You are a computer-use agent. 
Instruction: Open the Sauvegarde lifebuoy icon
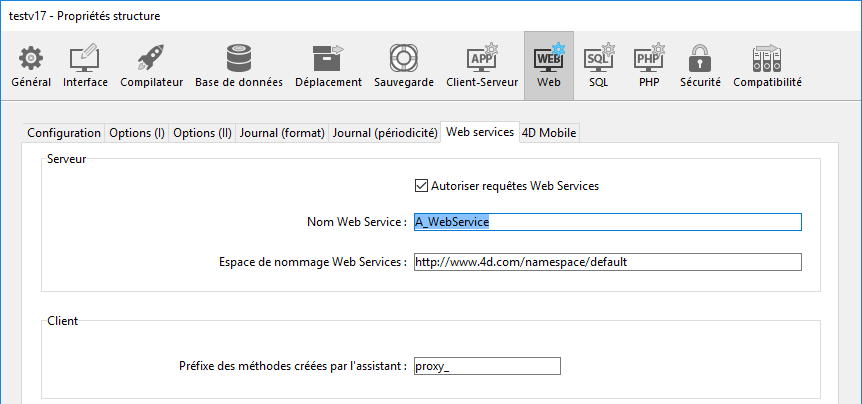point(403,60)
